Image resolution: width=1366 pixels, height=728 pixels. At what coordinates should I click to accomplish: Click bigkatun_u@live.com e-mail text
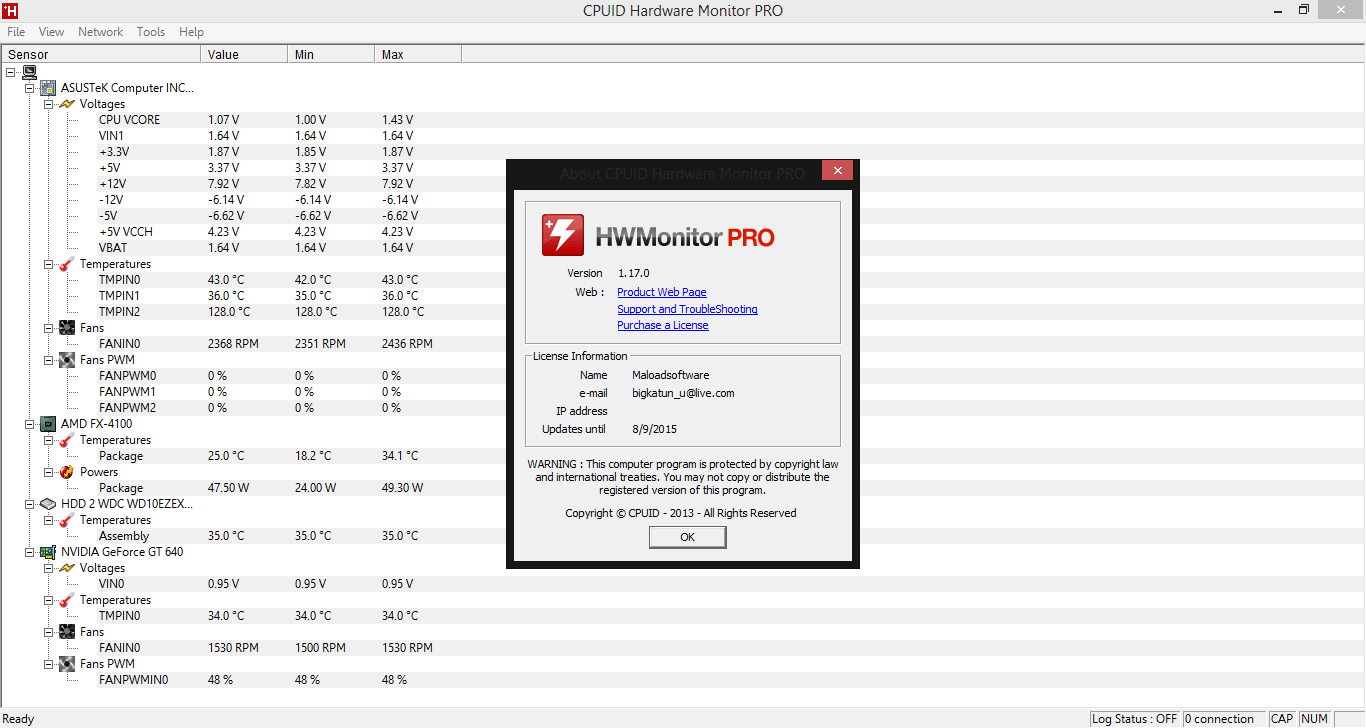683,393
